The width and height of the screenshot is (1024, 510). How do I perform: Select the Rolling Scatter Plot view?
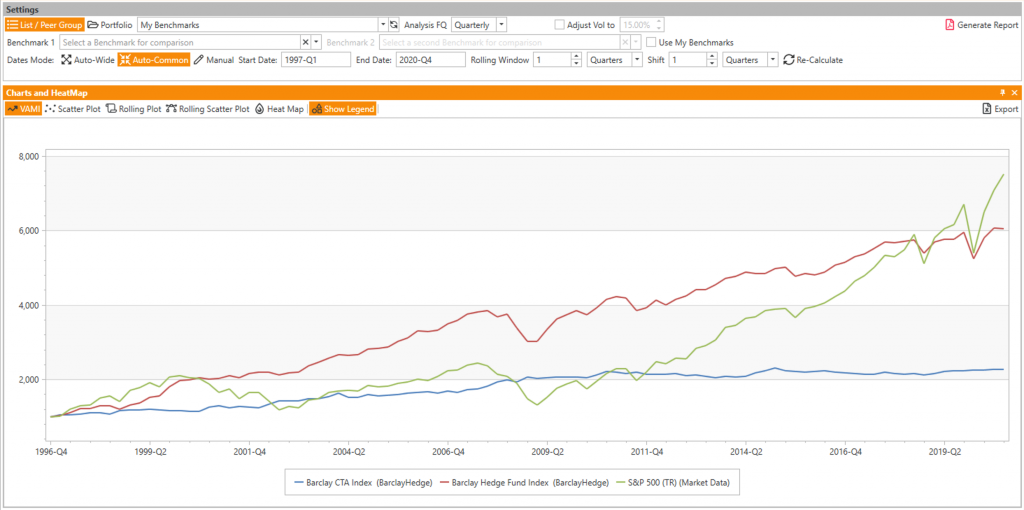click(208, 109)
